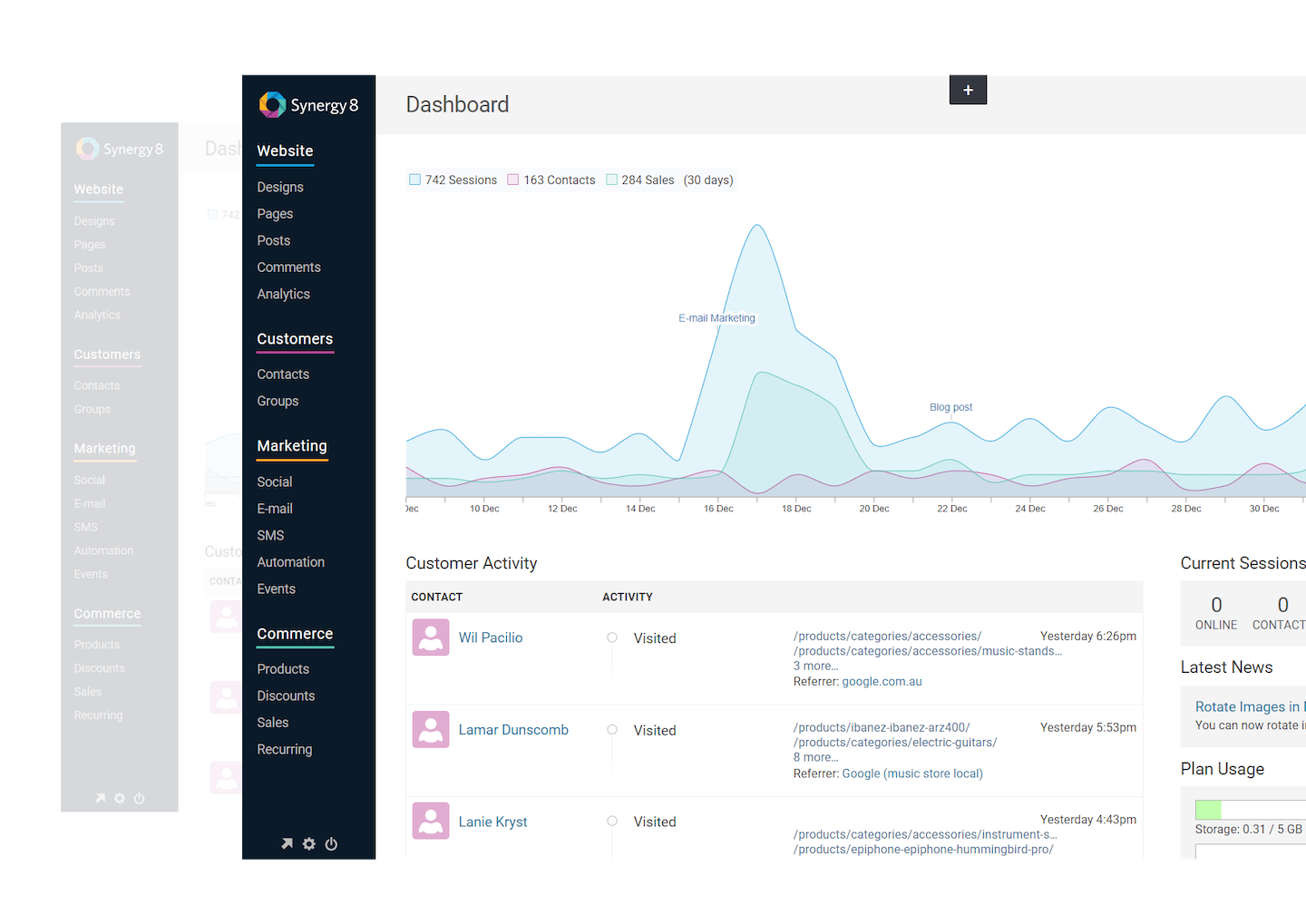
Task: Click the storage usage progress bar
Action: 1251,810
